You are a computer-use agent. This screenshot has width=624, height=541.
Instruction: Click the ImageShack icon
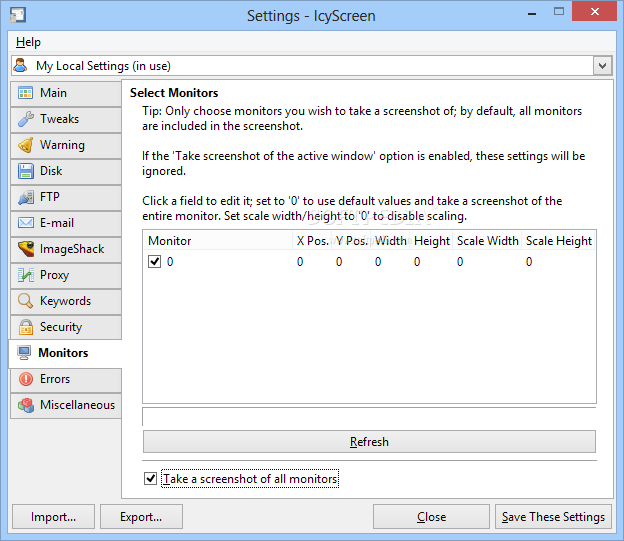coord(25,249)
